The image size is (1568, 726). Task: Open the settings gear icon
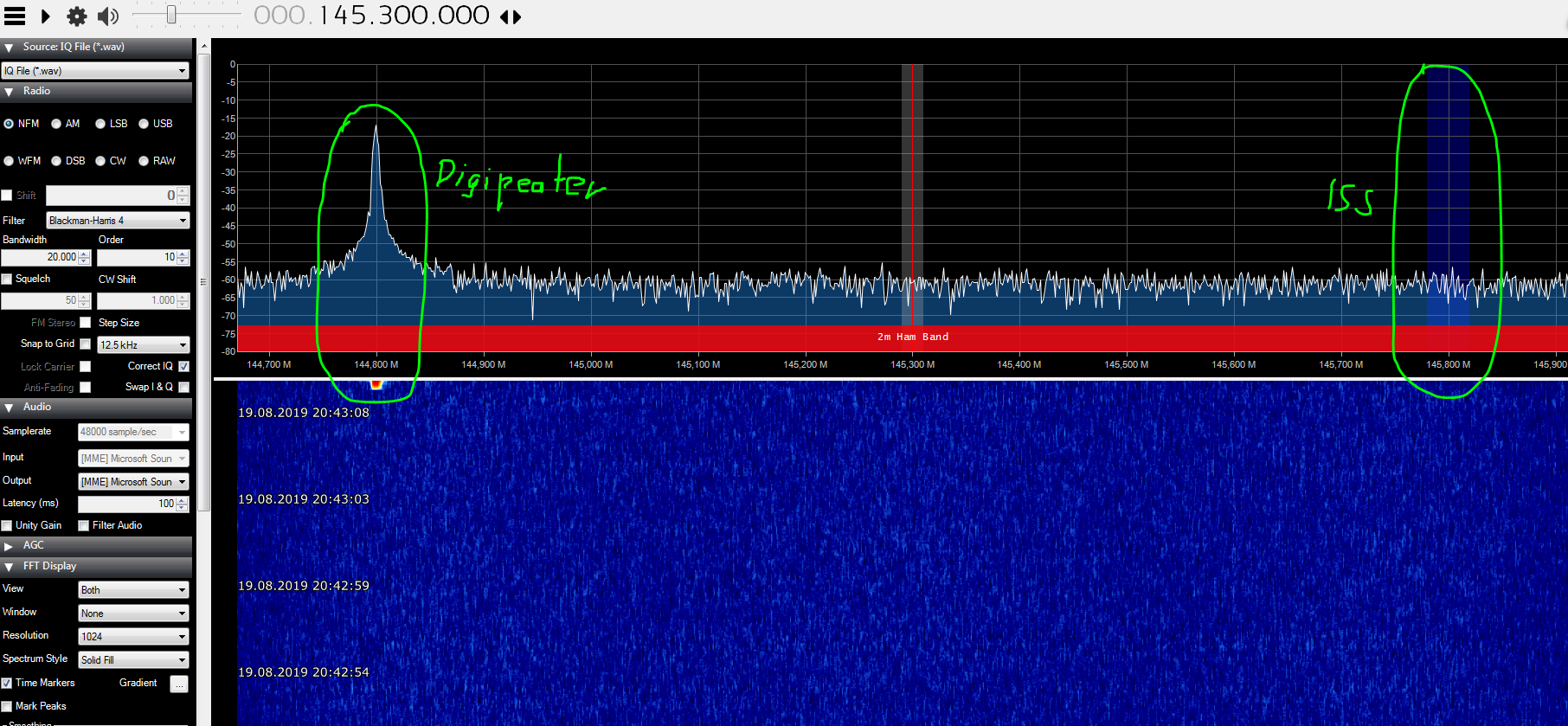pyautogui.click(x=77, y=16)
